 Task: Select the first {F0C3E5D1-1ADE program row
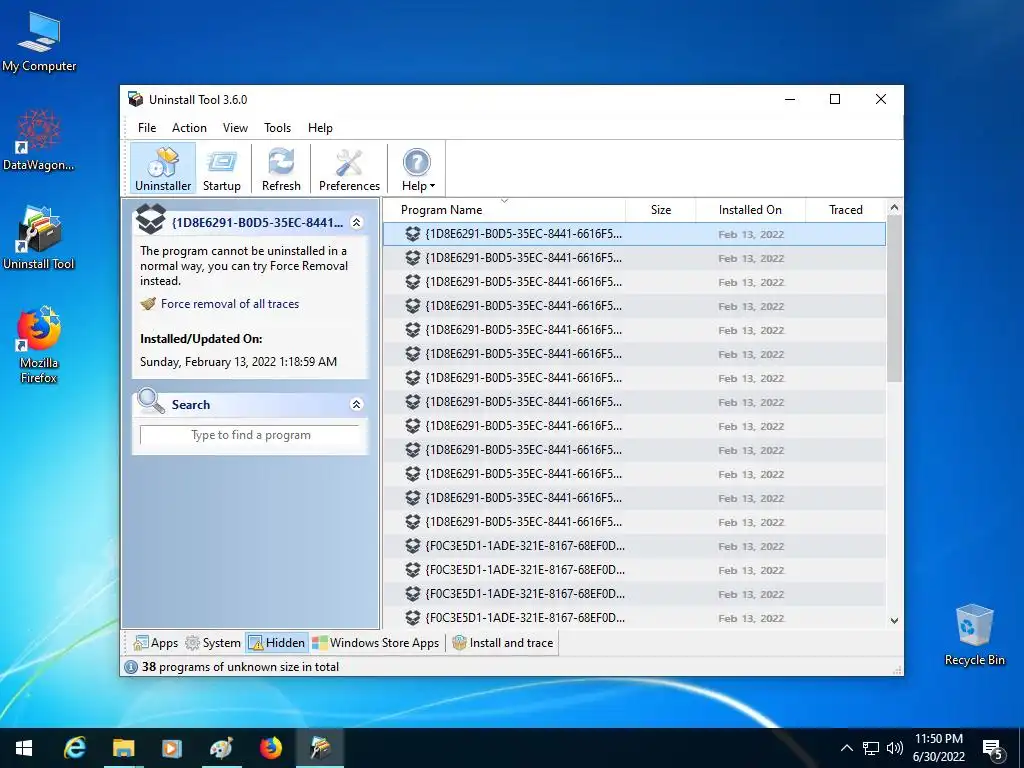[x=634, y=546]
